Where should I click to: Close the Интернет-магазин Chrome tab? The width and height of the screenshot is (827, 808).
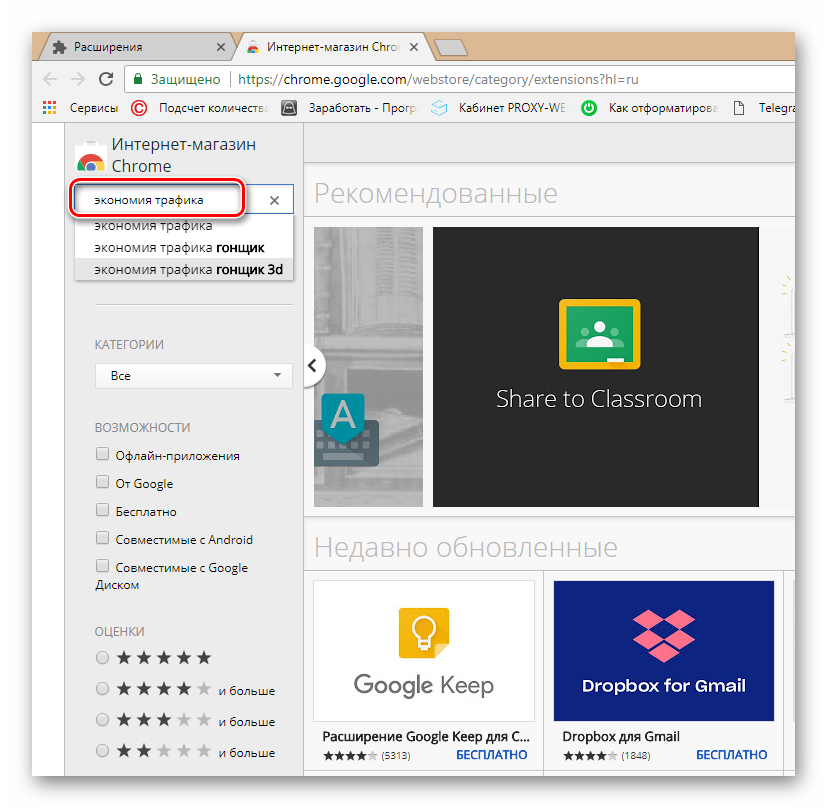click(x=414, y=47)
